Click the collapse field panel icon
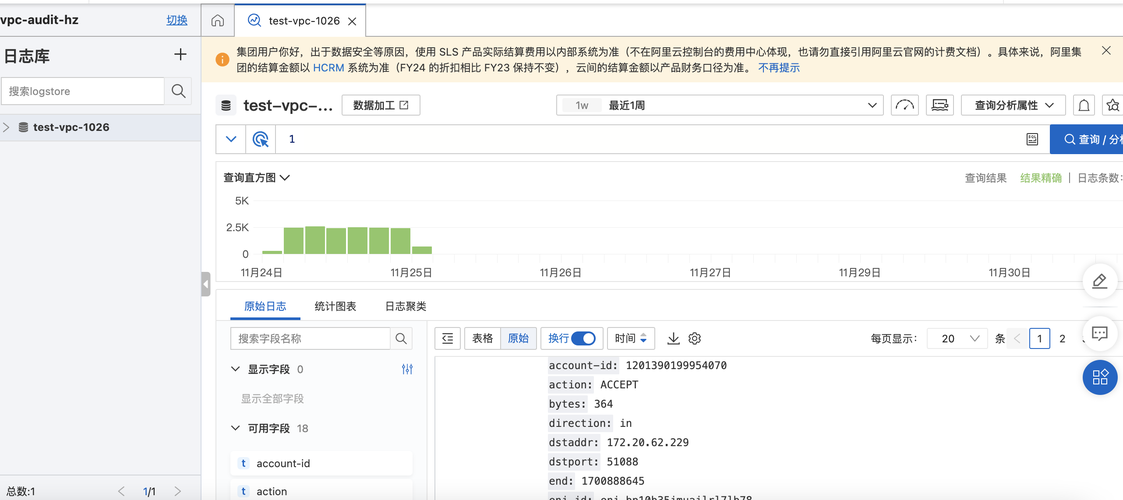The height and width of the screenshot is (500, 1123). (x=448, y=338)
